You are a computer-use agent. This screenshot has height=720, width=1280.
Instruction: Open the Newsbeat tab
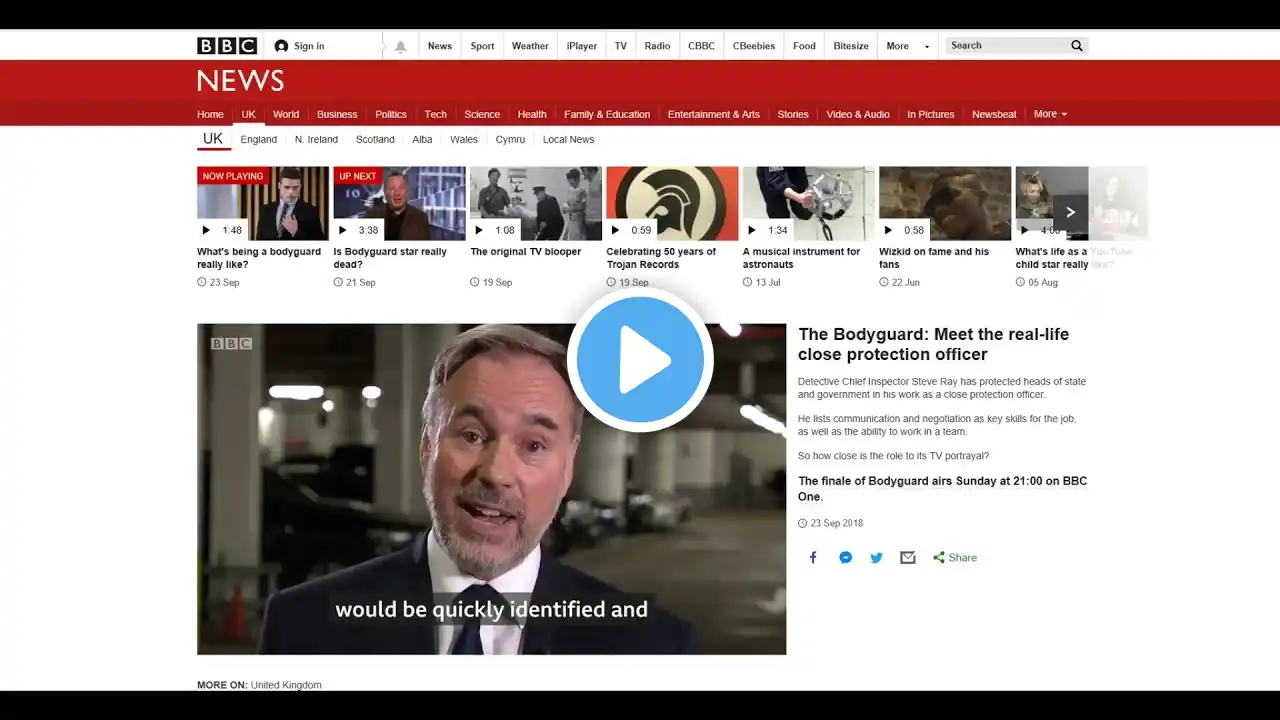tap(994, 114)
